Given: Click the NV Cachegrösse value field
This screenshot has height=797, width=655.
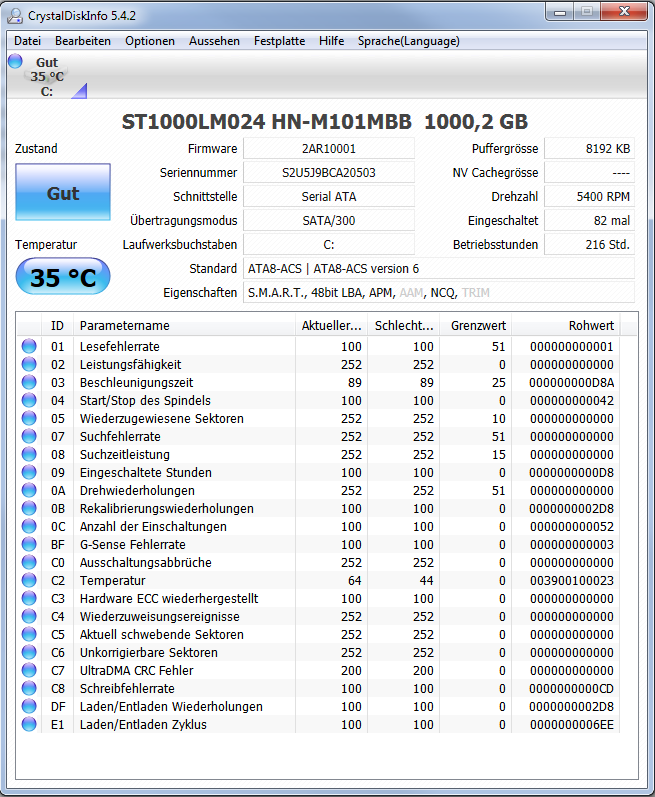Looking at the screenshot, I should [589, 172].
